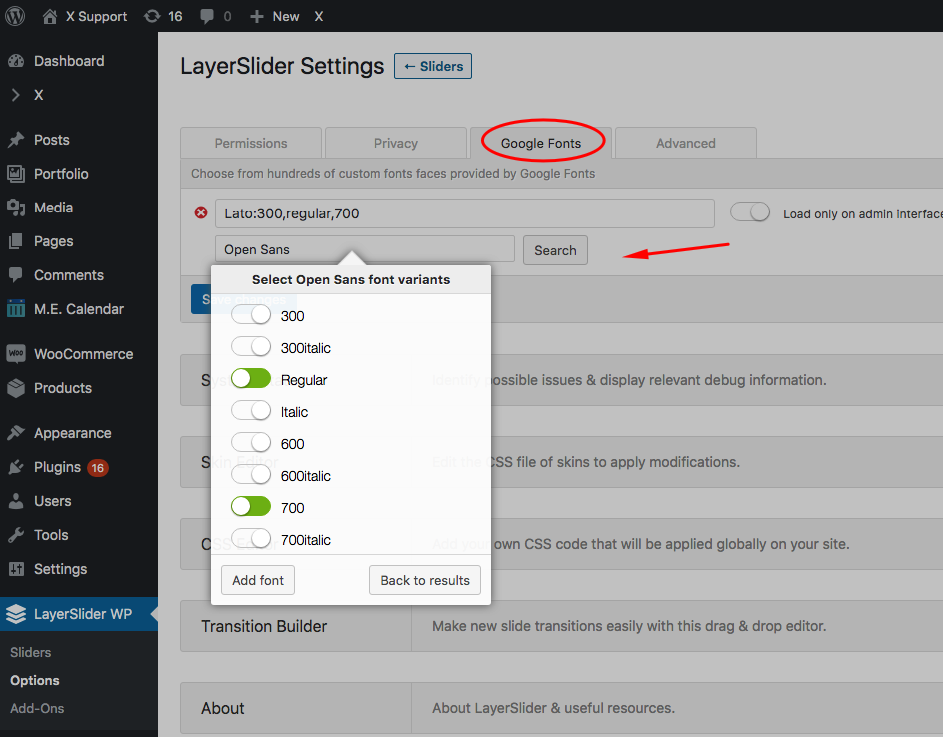Click the updates refresh icon showing 16

pyautogui.click(x=152, y=16)
